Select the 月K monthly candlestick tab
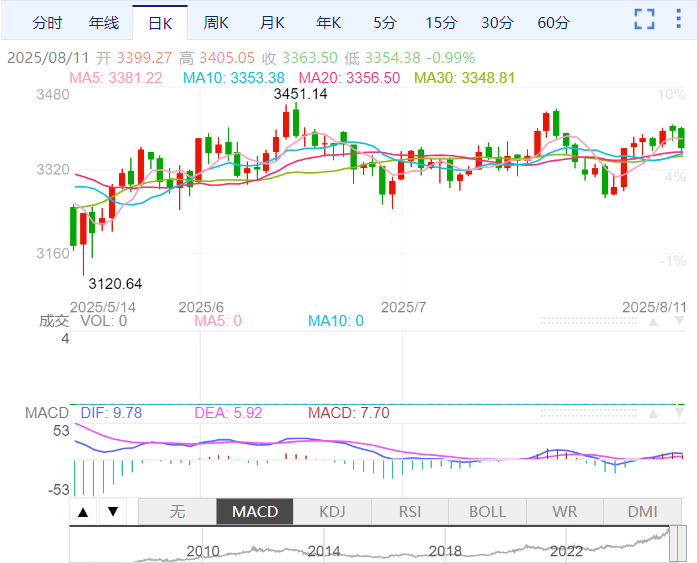Viewport: 697px width, 563px height. click(271, 22)
